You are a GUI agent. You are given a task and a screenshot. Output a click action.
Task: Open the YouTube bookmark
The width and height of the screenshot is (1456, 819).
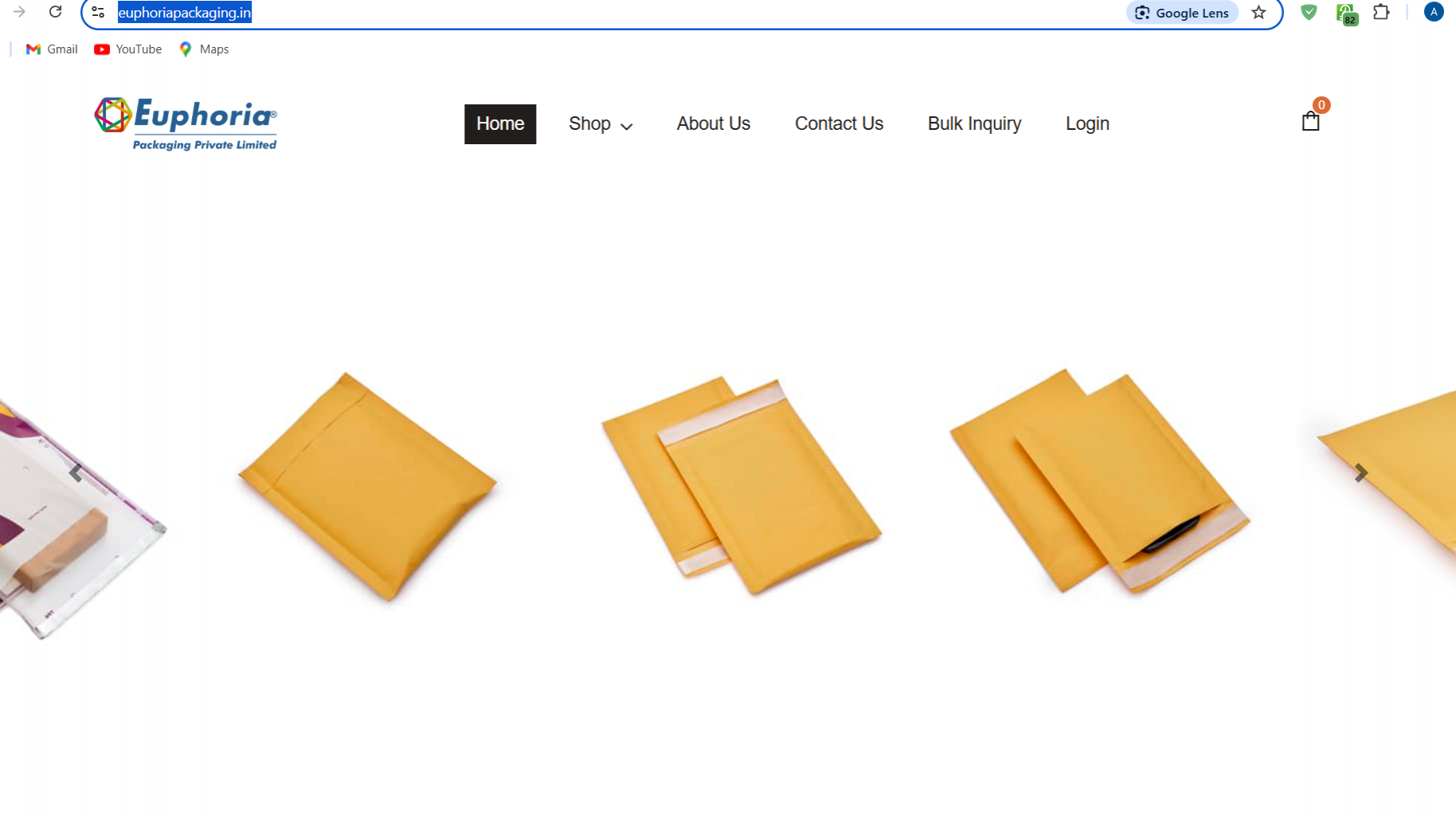pyautogui.click(x=127, y=49)
